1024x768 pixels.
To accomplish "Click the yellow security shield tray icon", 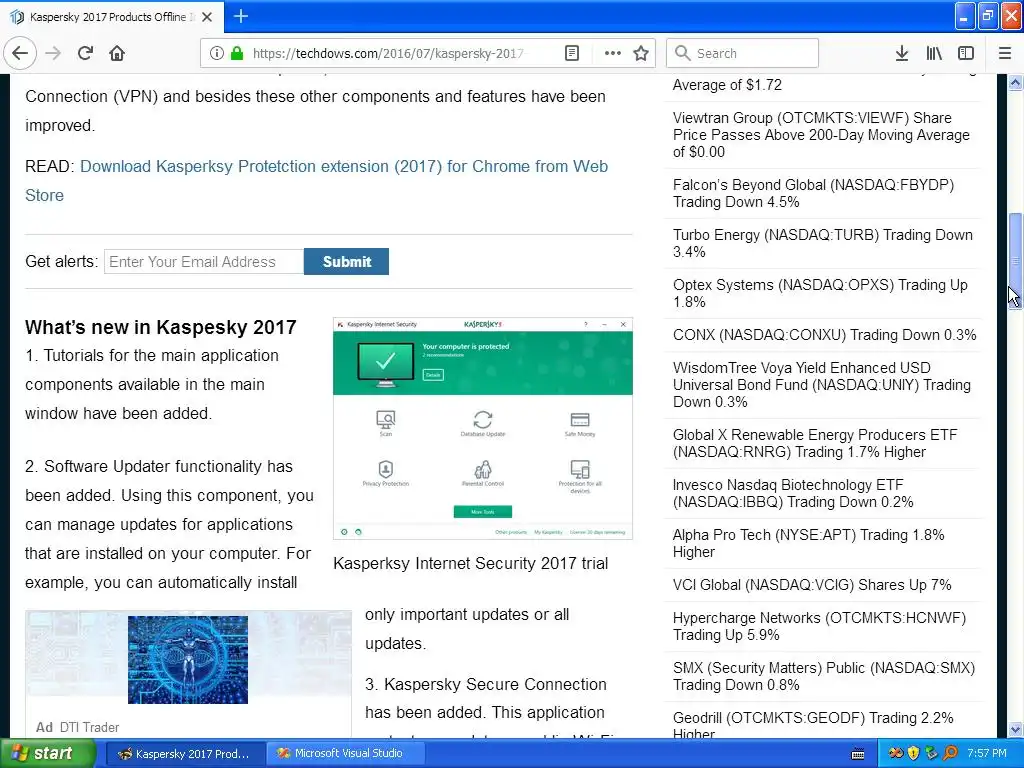I will [x=914, y=754].
